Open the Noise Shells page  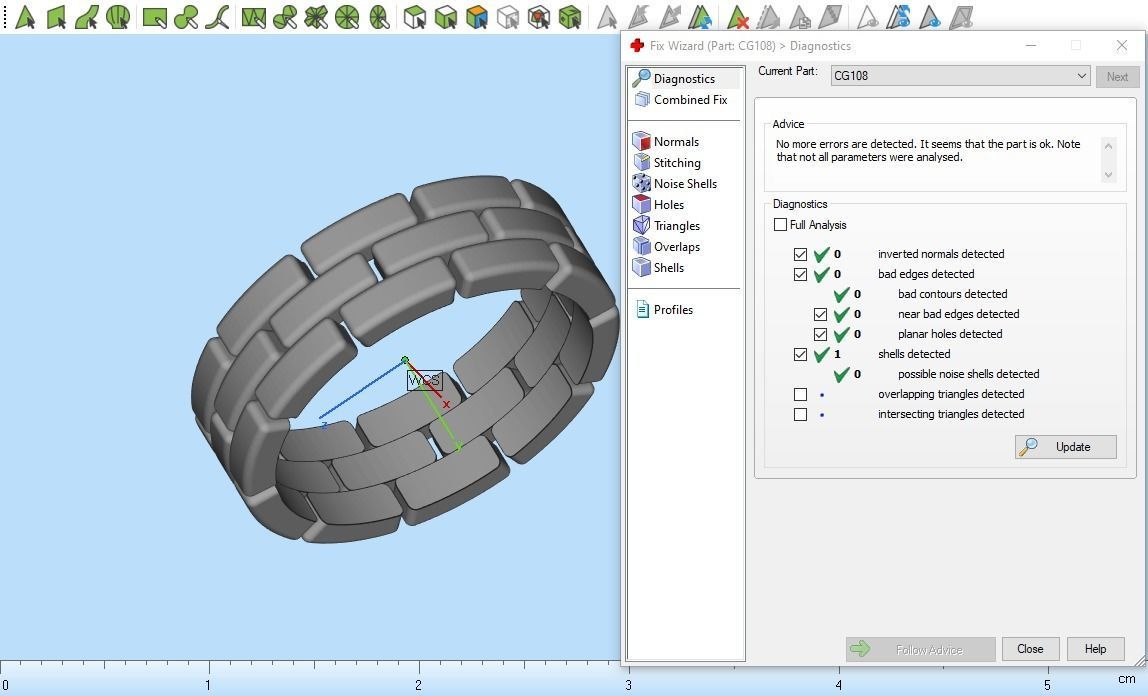(675, 183)
